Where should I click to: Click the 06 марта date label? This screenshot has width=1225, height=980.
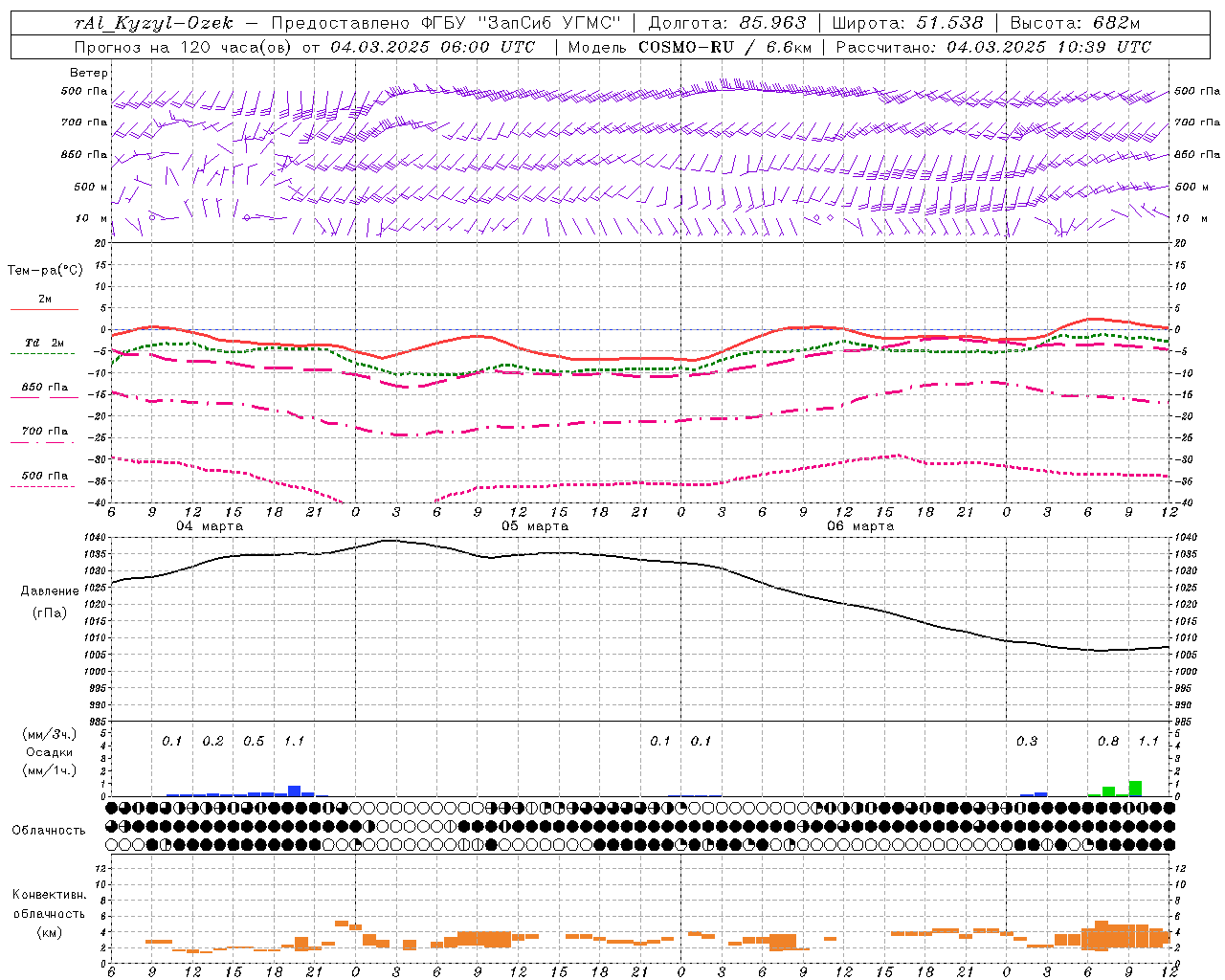(860, 526)
